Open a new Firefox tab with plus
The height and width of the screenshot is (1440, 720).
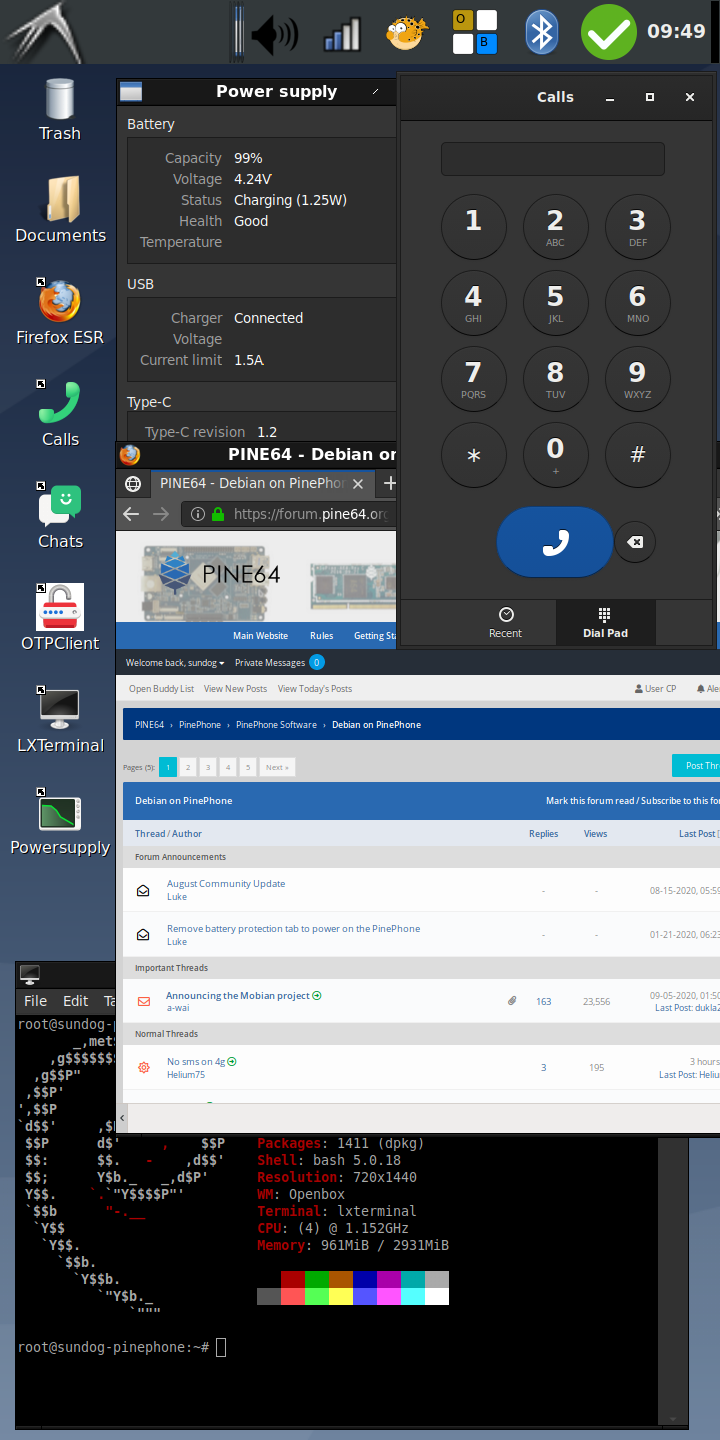[390, 483]
